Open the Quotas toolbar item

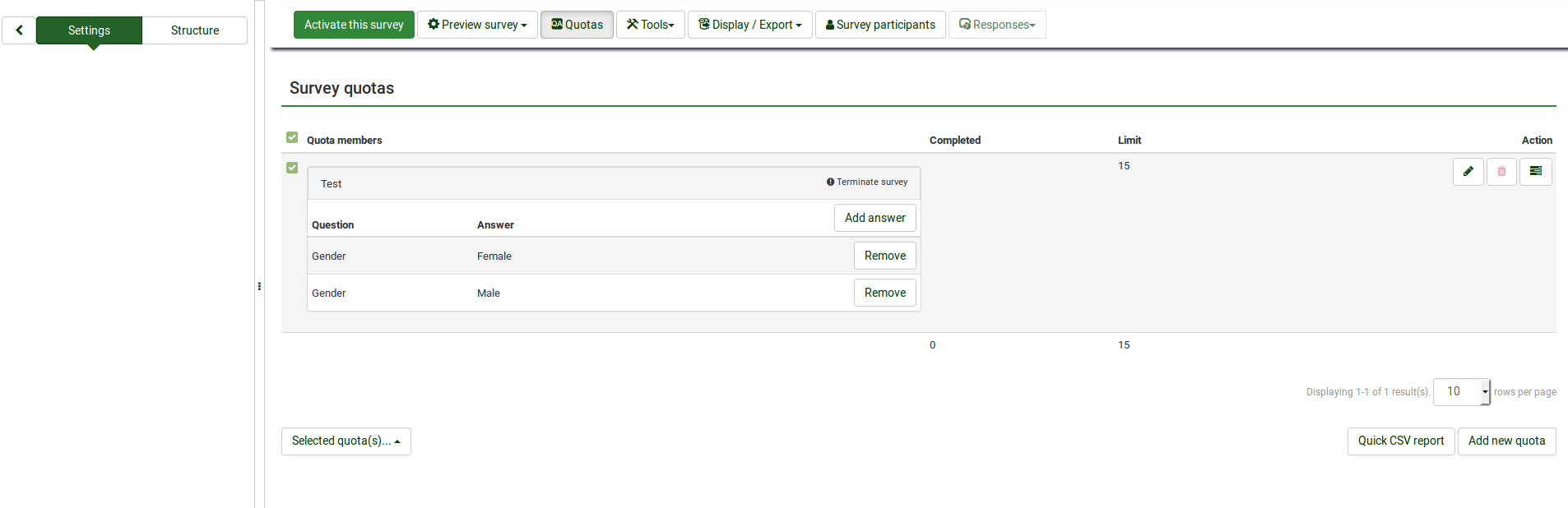pyautogui.click(x=577, y=25)
